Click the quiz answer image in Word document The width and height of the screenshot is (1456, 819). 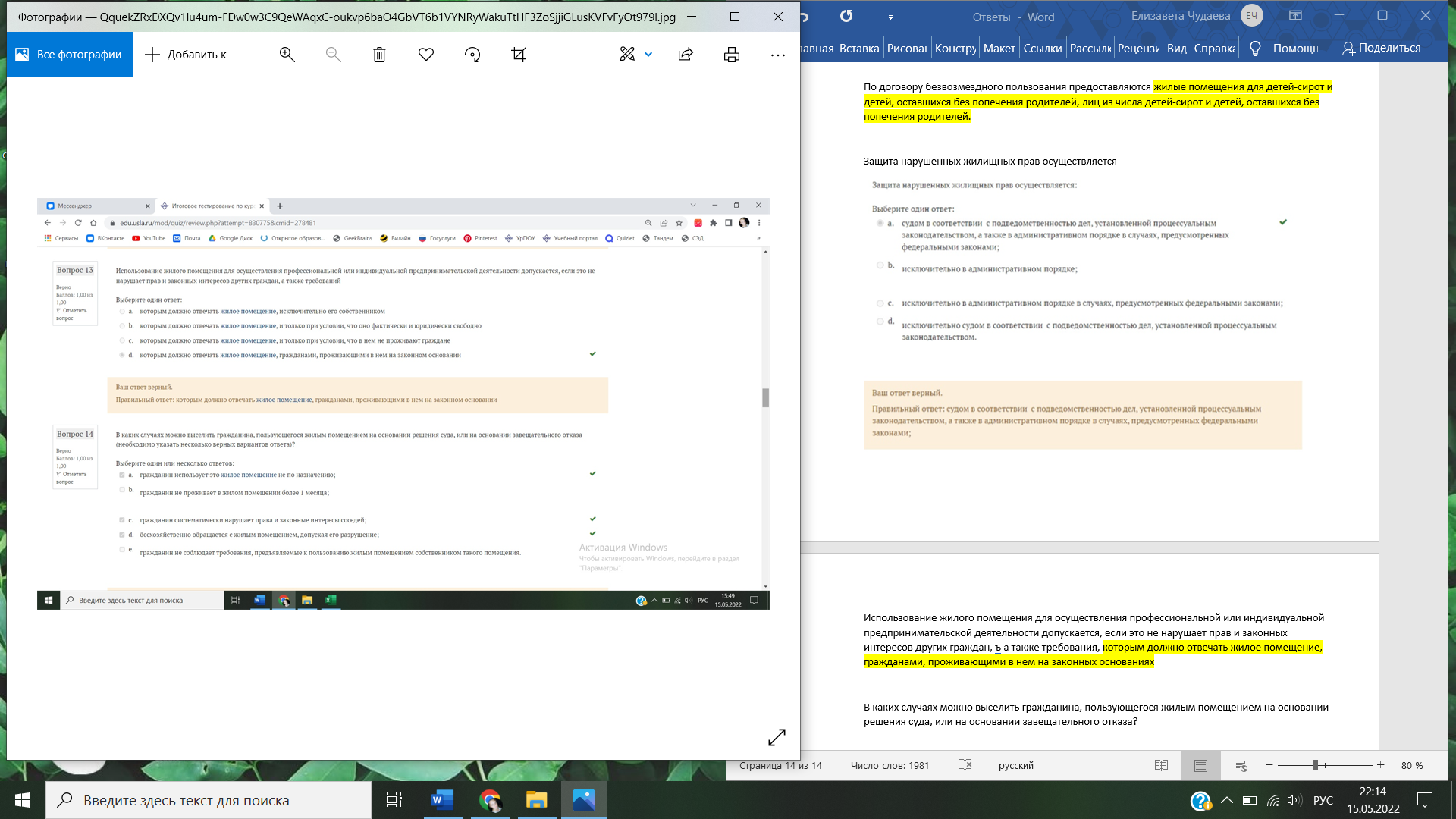click(1082, 315)
